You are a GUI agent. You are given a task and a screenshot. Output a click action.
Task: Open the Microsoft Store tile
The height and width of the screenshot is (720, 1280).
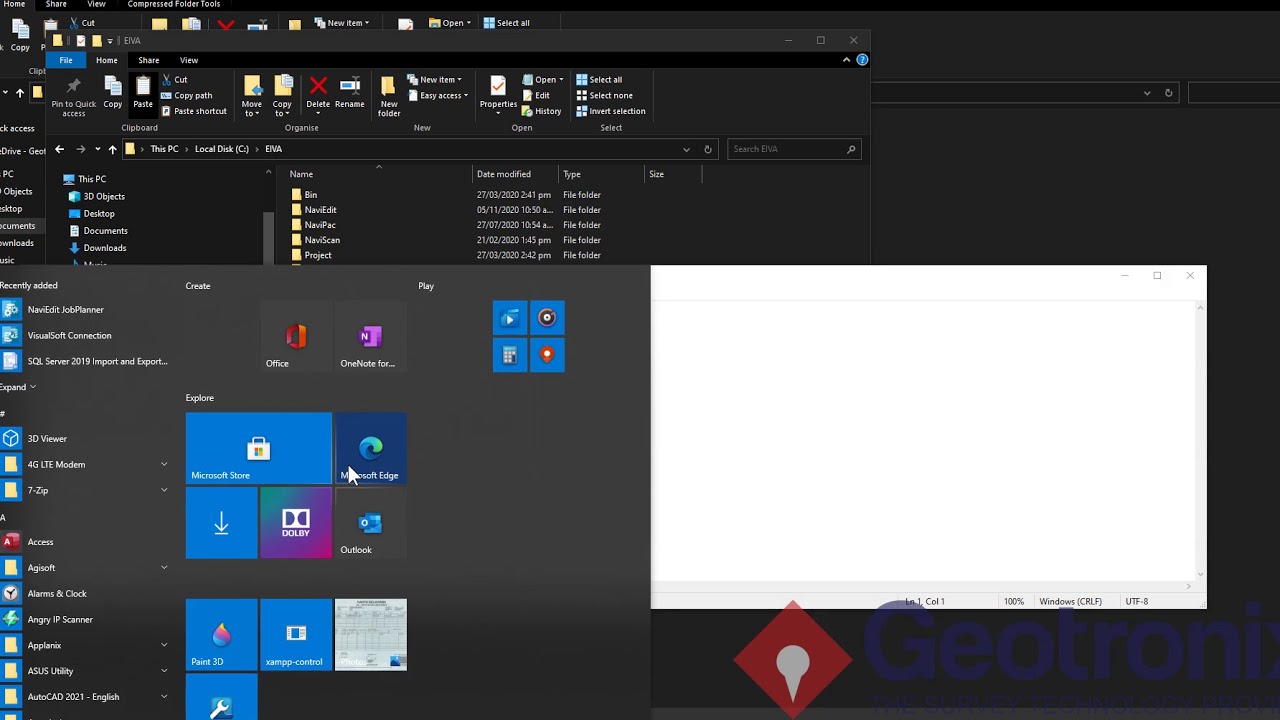pyautogui.click(x=258, y=448)
